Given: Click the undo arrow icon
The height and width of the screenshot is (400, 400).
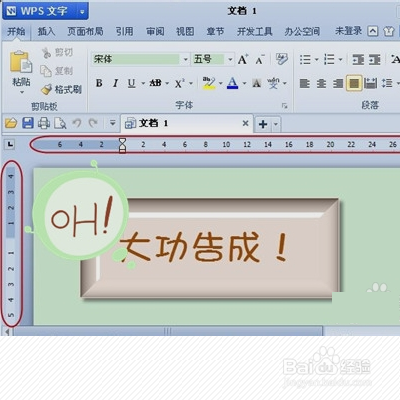Looking at the screenshot, I should 77,123.
